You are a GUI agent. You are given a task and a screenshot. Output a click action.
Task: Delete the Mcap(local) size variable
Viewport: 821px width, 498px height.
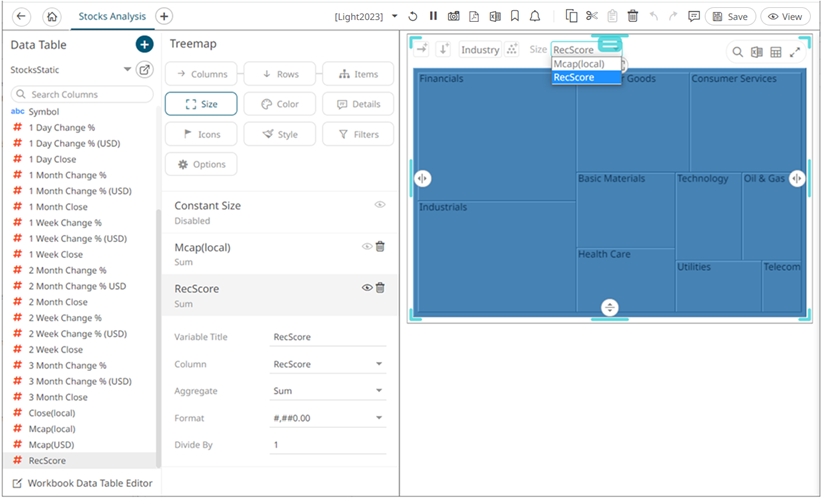click(x=380, y=246)
